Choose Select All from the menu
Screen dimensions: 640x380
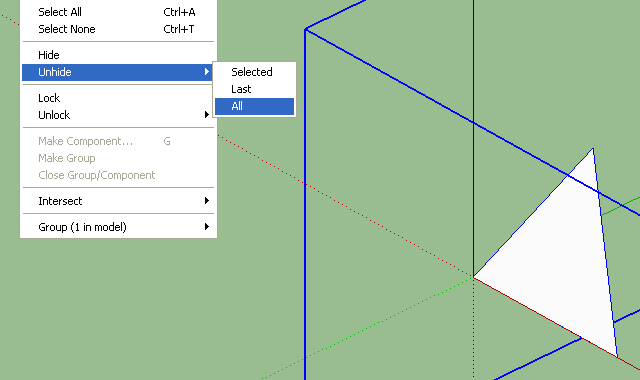[118, 12]
